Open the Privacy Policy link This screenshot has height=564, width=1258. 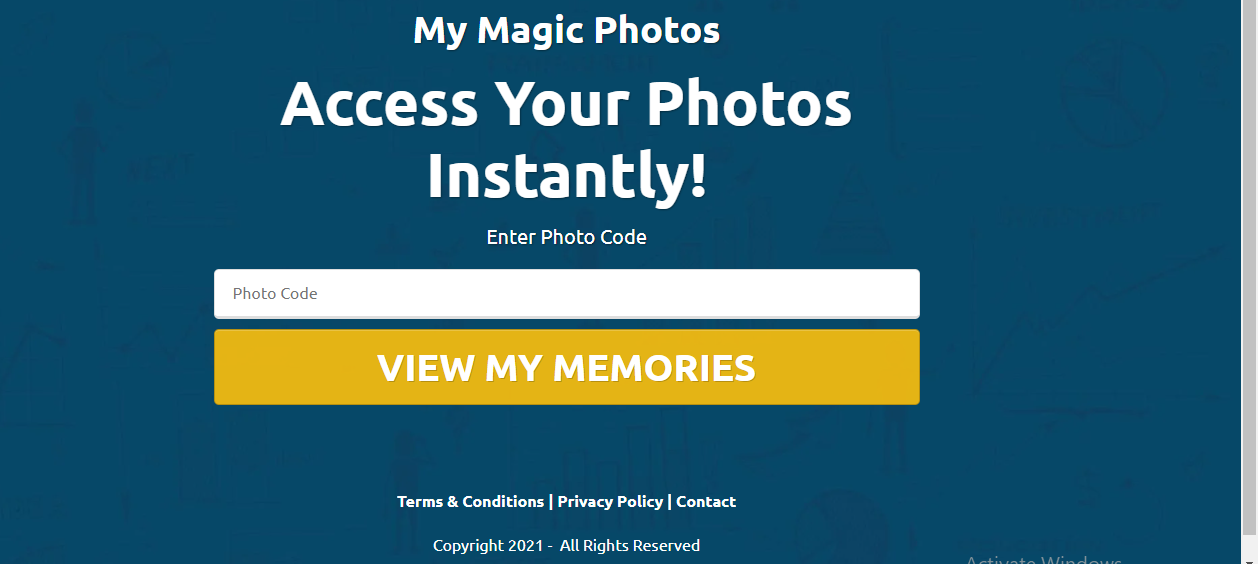610,502
